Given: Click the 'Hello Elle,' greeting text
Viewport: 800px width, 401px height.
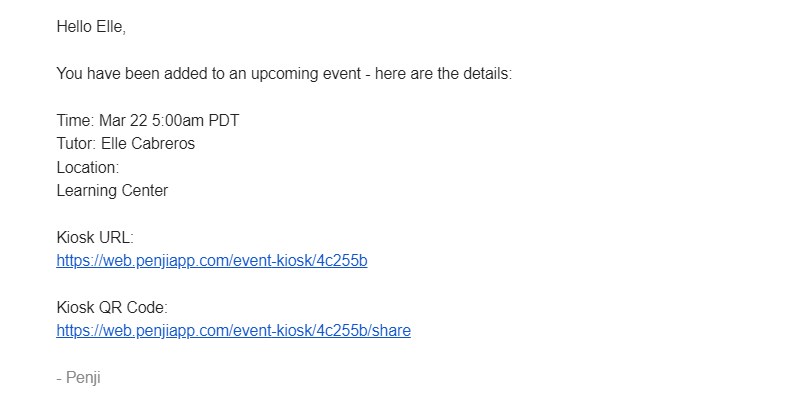Looking at the screenshot, I should 91,27.
